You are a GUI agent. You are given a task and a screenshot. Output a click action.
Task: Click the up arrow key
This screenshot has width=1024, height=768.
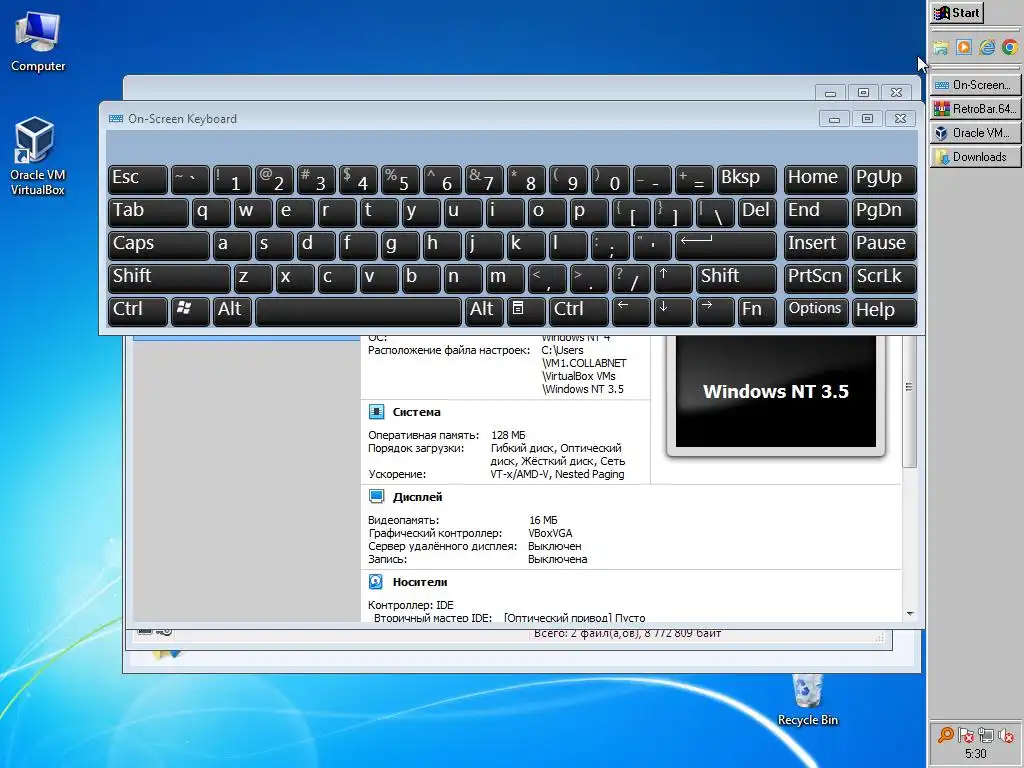pos(673,278)
